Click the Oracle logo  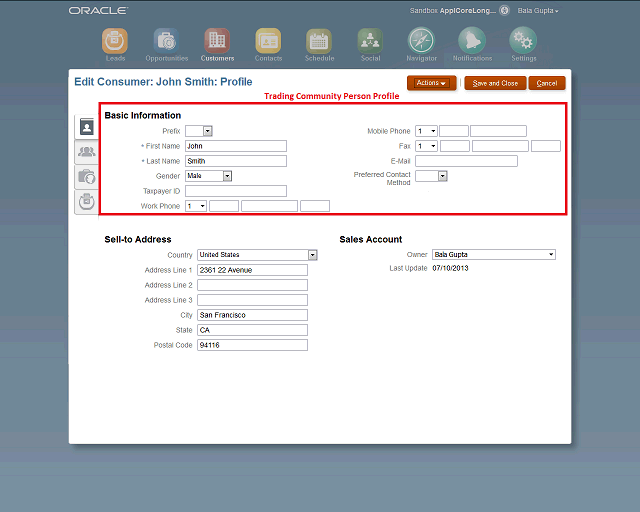[x=98, y=11]
